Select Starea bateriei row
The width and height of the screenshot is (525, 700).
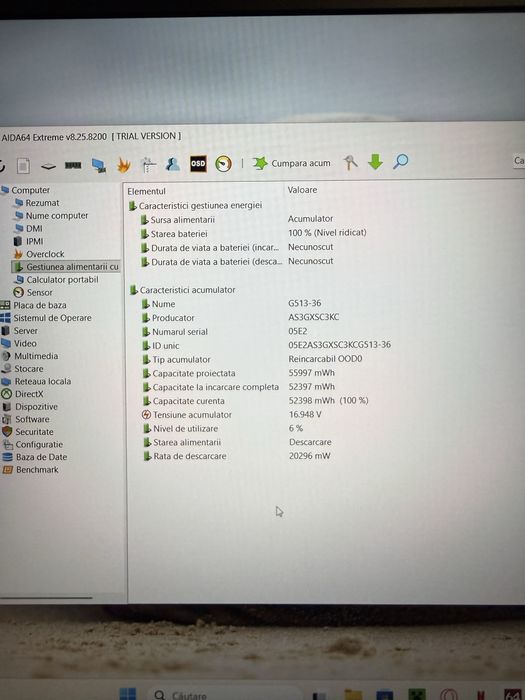point(254,233)
